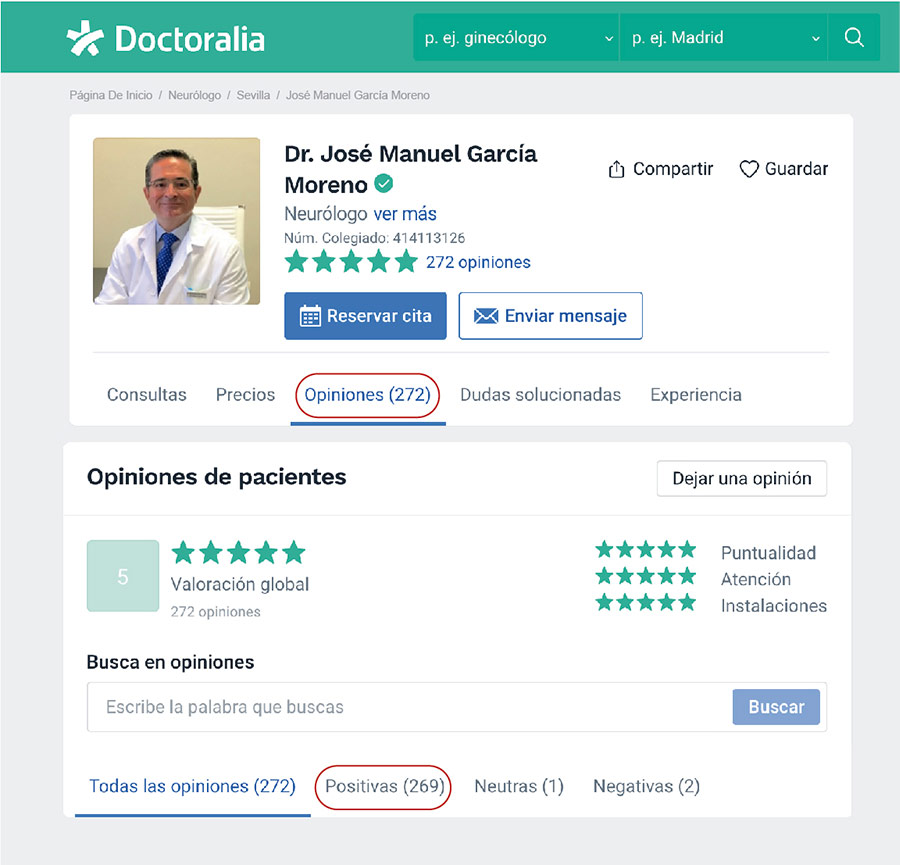The height and width of the screenshot is (865, 900).
Task: Click Dejar una opinión button
Action: pos(742,478)
